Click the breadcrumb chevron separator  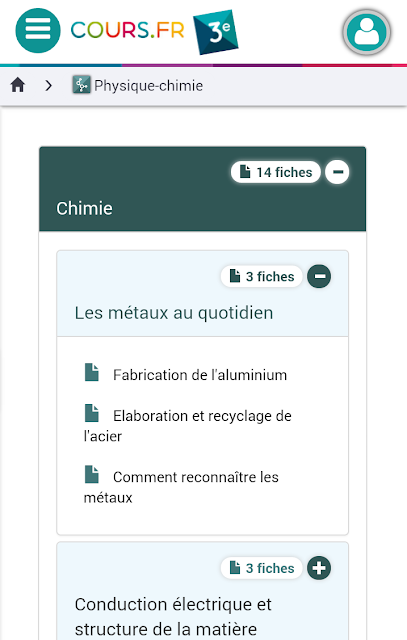[49, 85]
